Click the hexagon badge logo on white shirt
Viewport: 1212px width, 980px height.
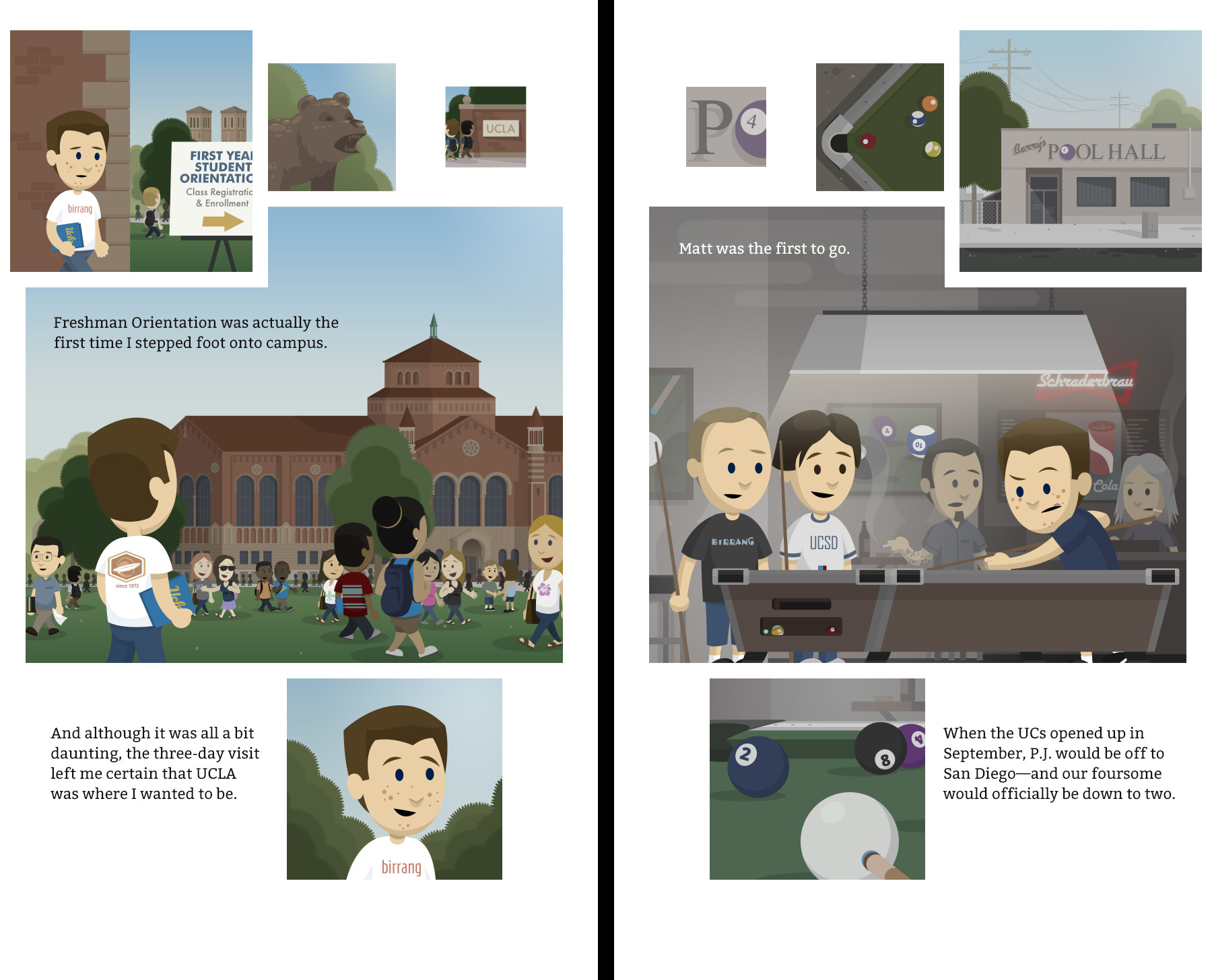127,566
